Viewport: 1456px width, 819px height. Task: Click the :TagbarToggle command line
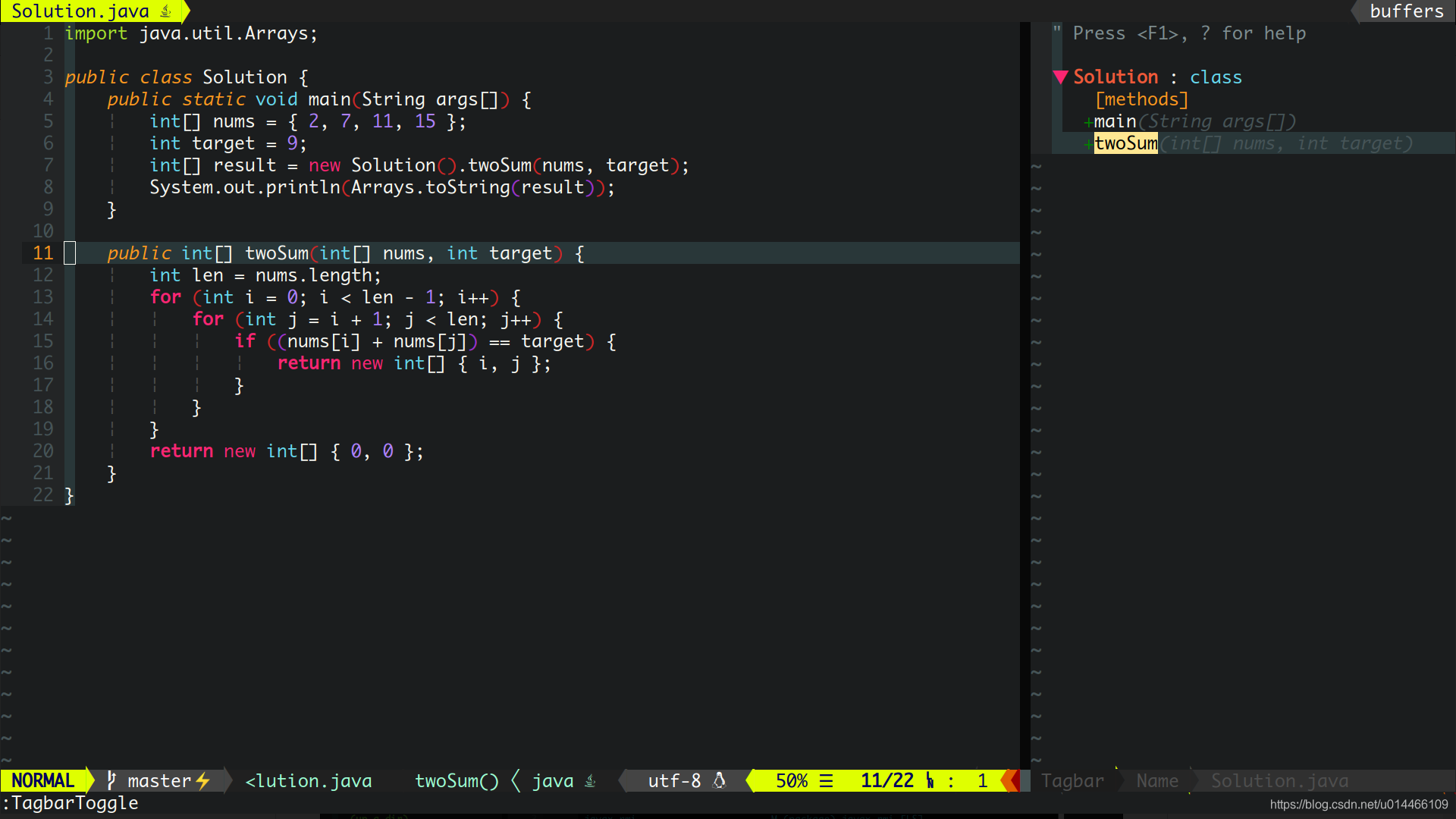(70, 803)
